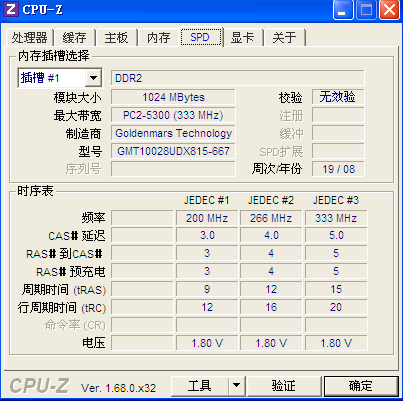
Task: Click the 最大带宽 label
Action: click(x=77, y=116)
